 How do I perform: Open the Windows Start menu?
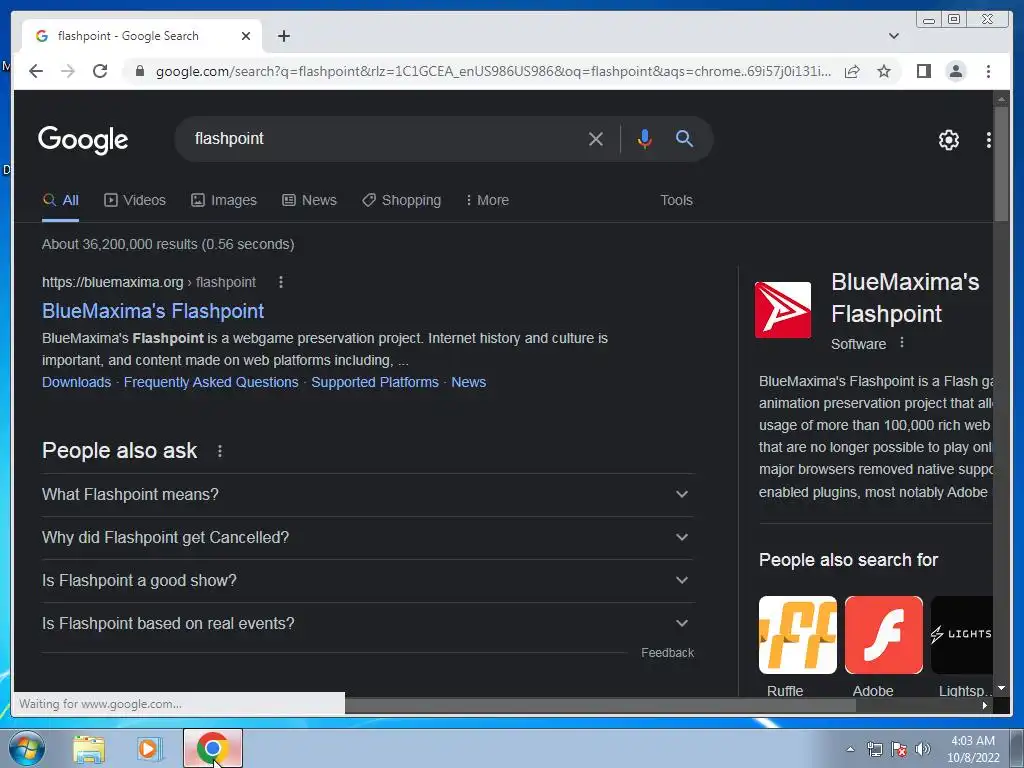click(26, 749)
